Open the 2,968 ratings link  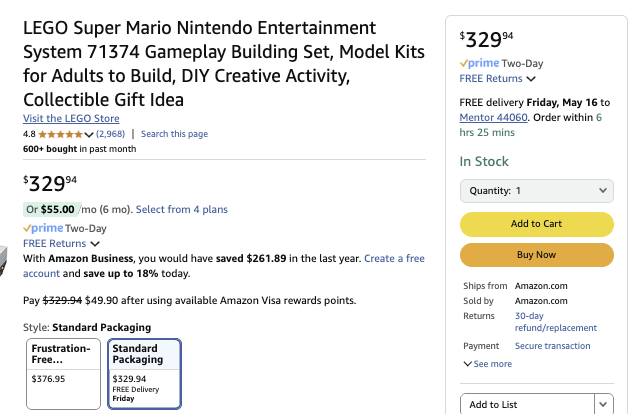click(x=110, y=134)
